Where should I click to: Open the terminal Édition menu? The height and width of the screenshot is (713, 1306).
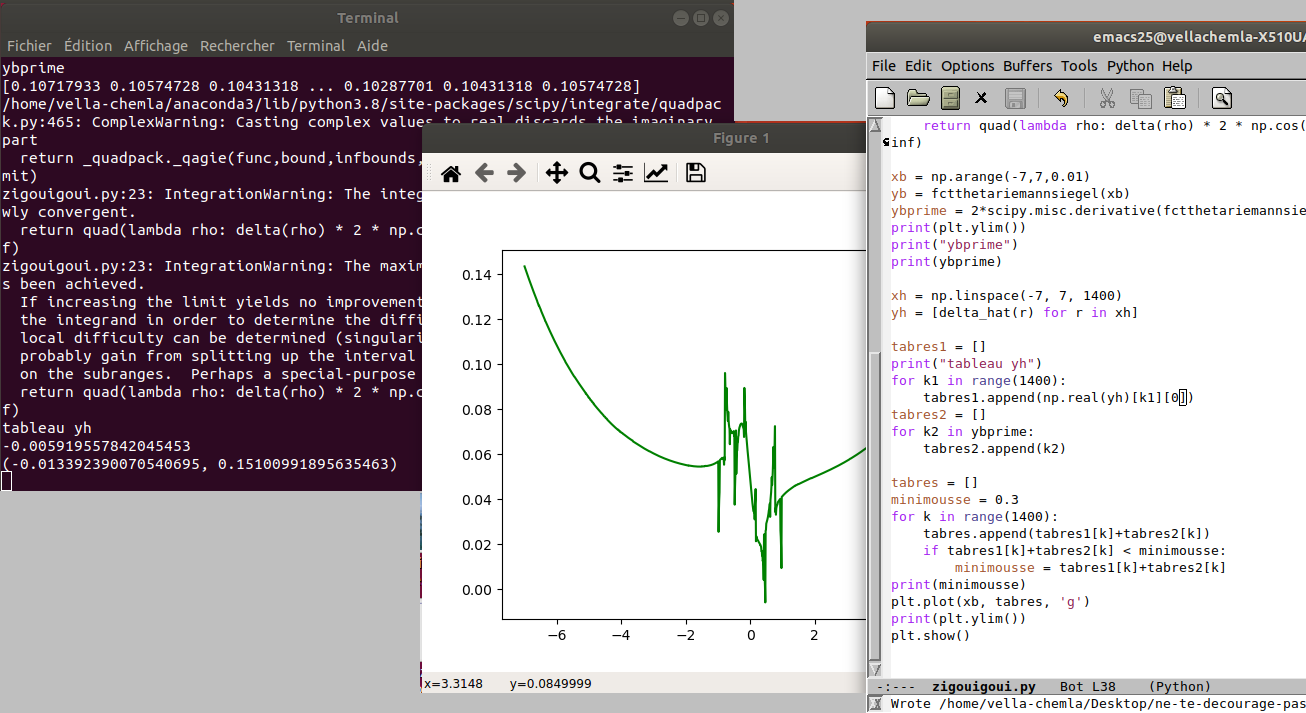(88, 46)
